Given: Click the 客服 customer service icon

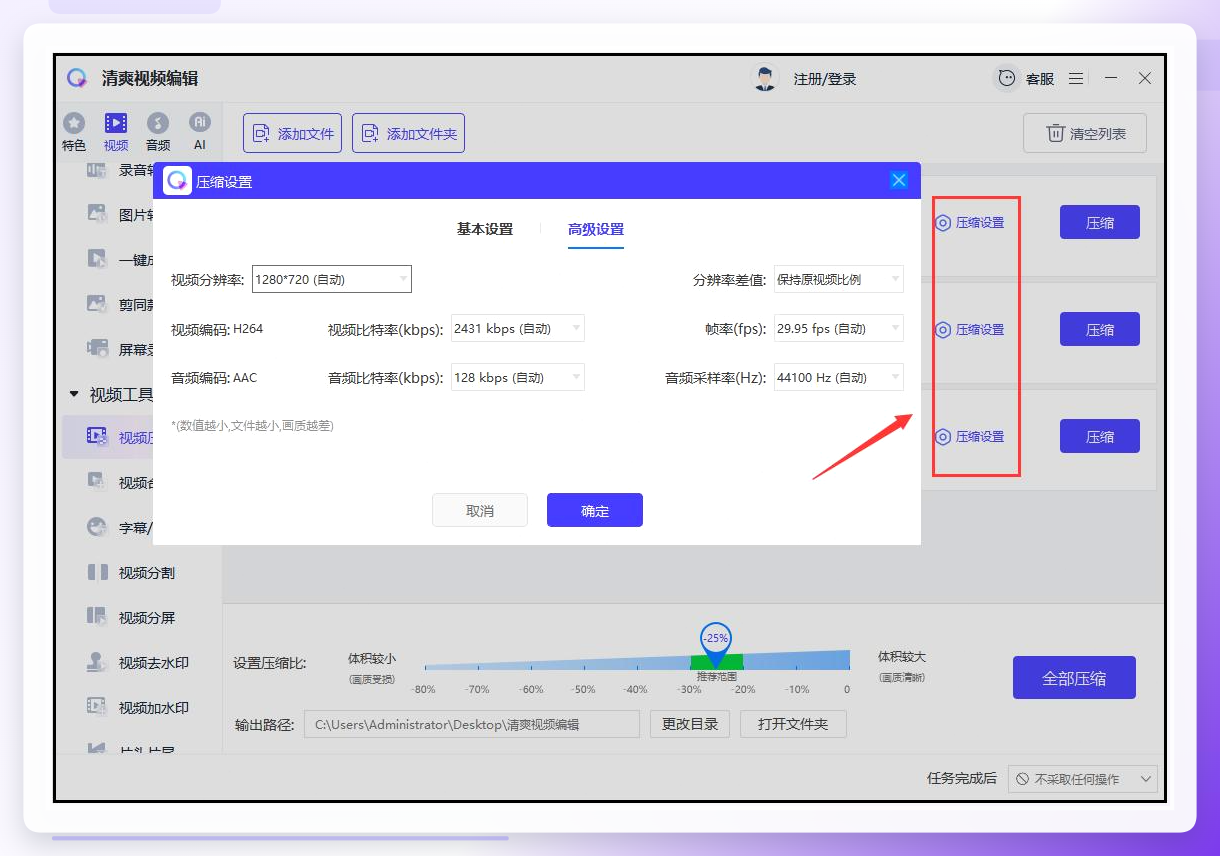Looking at the screenshot, I should coord(1007,78).
